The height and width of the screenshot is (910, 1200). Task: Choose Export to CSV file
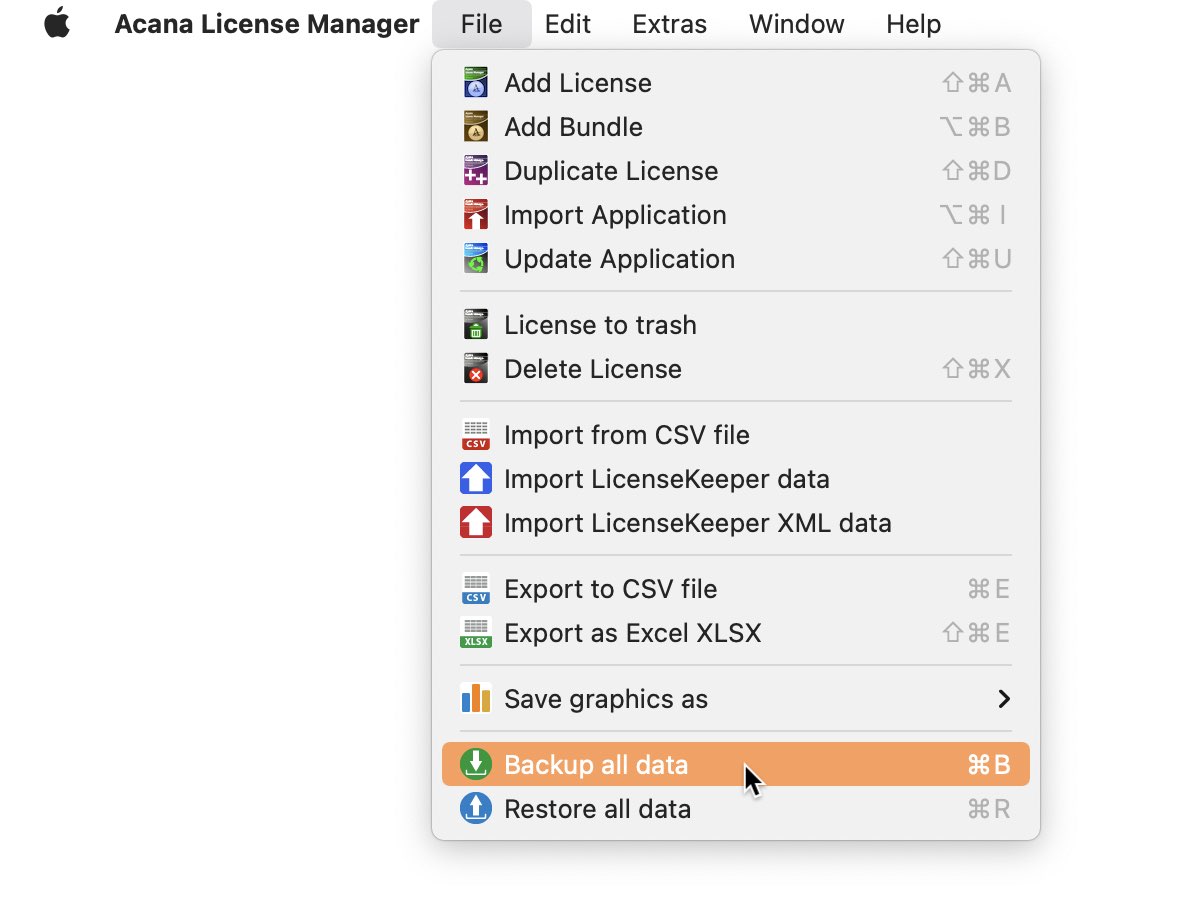click(736, 589)
